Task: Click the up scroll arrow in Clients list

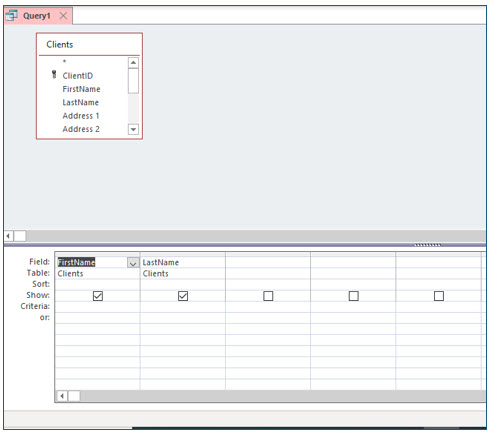Action: [x=133, y=63]
